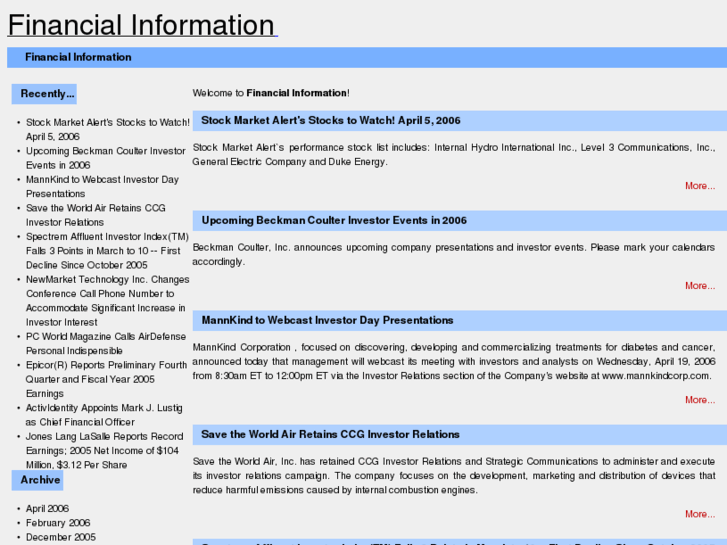This screenshot has width=727, height=545.
Task: Open sidebar link Epicor(R) Reports Preliminary Fourth Quarter
Action: click(106, 379)
